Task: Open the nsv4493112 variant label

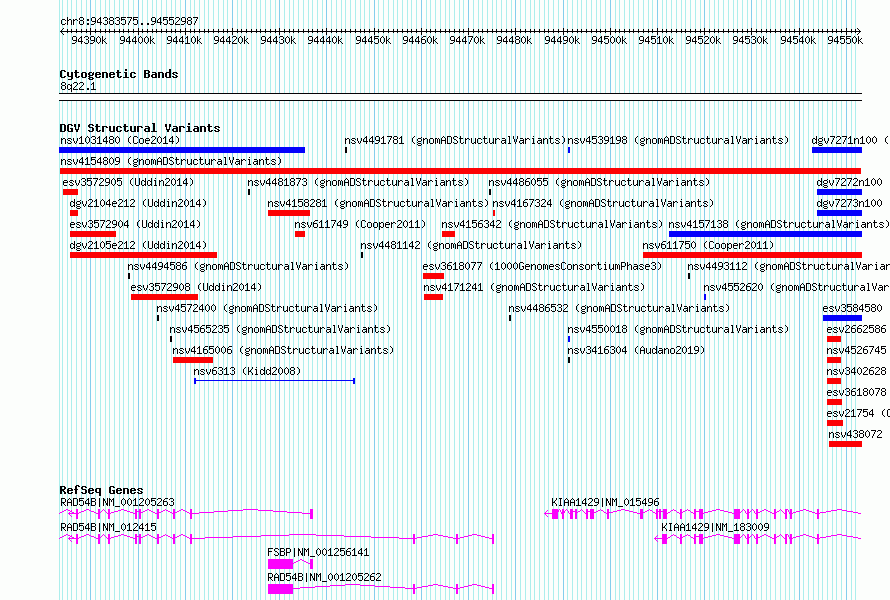Action: coord(788,266)
